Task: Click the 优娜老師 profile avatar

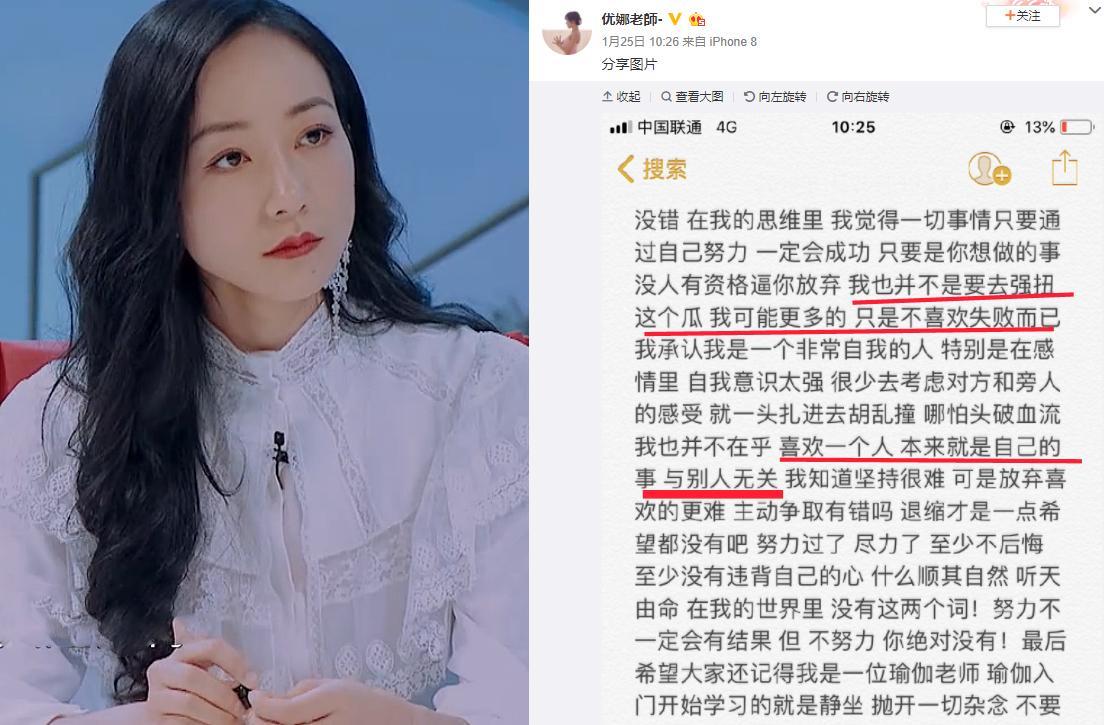Action: 566,30
